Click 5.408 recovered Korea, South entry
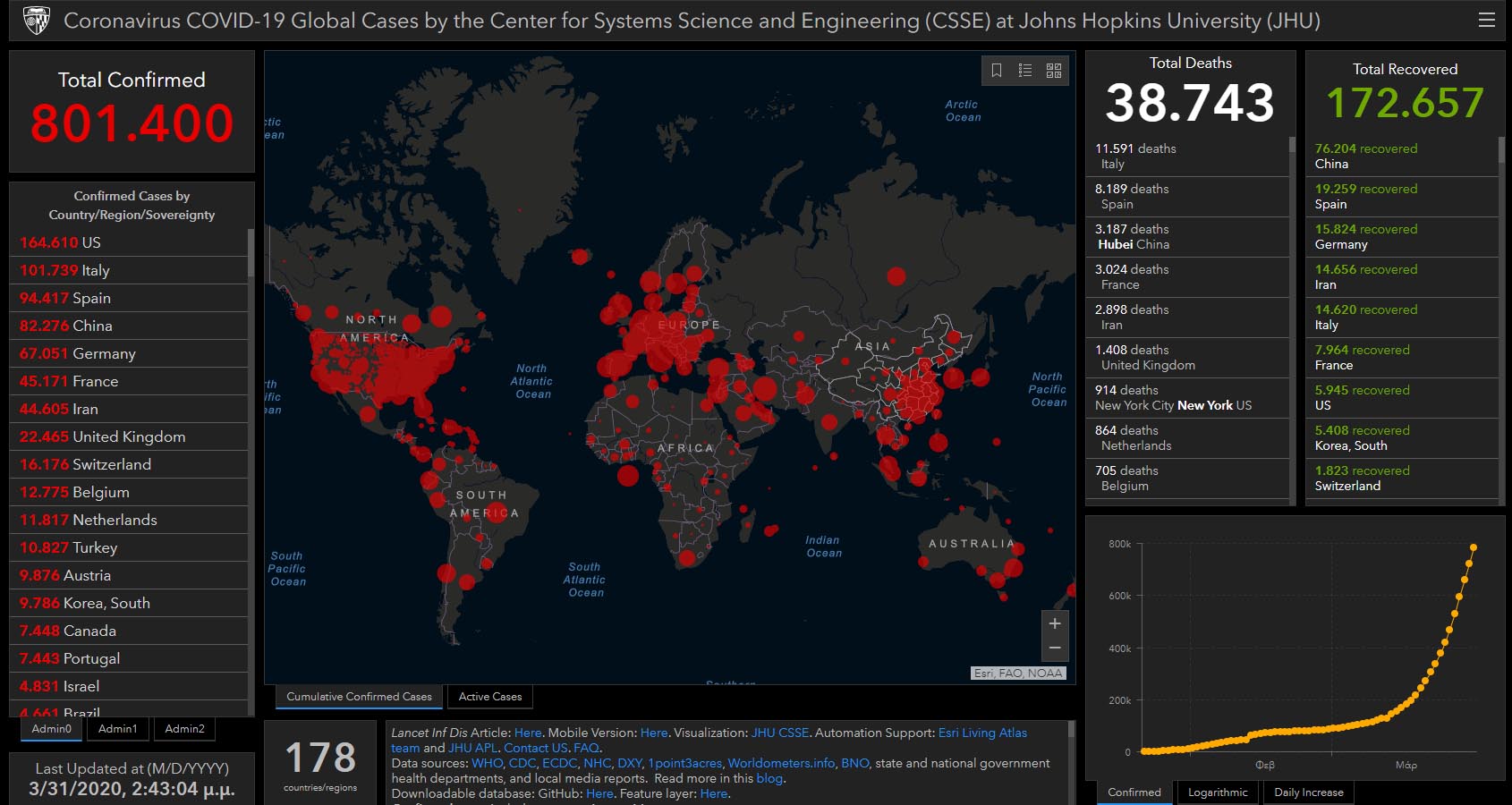This screenshot has height=805, width=1512. pos(1402,438)
